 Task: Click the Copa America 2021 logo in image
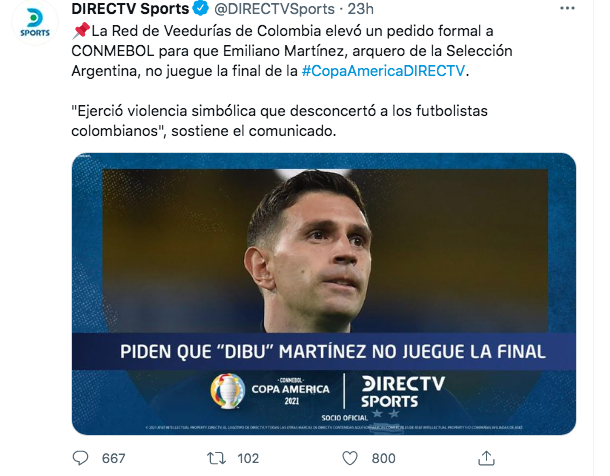(x=270, y=391)
